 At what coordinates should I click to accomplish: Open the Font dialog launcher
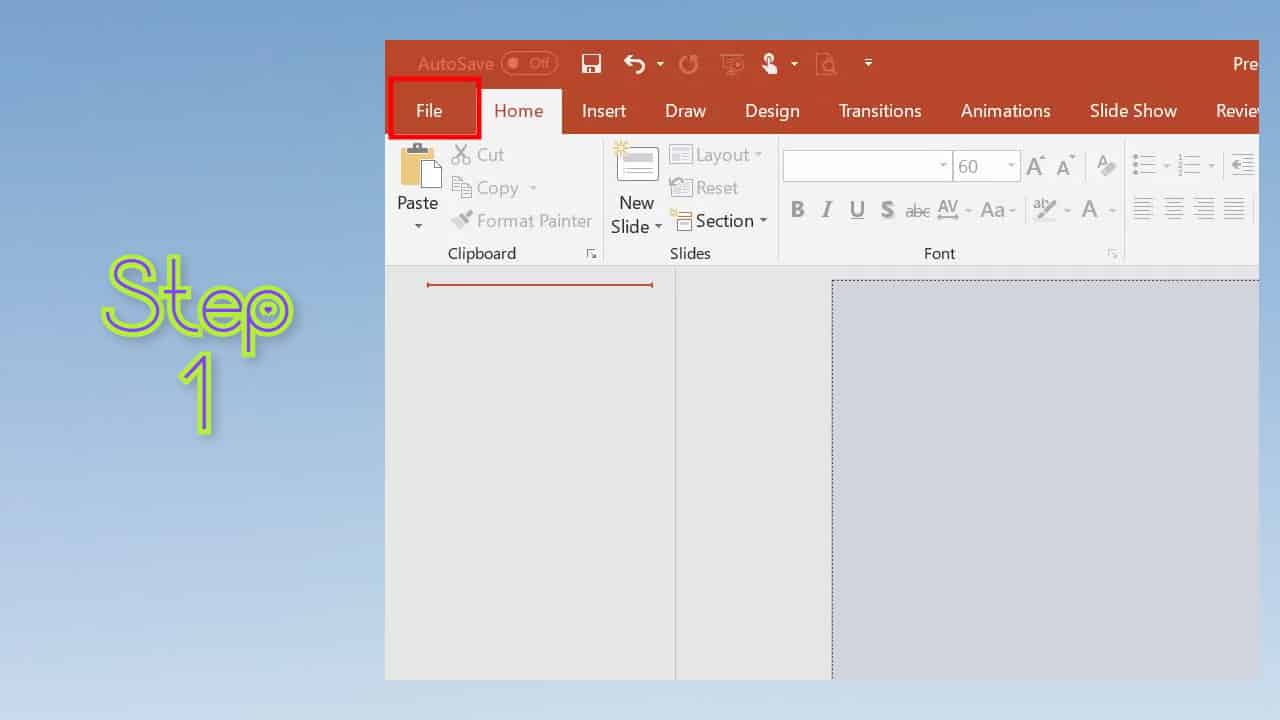pyautogui.click(x=1112, y=254)
